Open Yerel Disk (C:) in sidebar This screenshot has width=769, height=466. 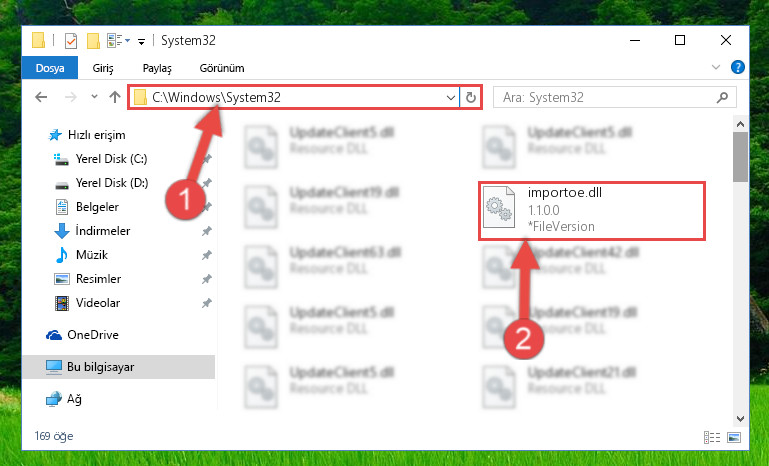click(x=111, y=158)
